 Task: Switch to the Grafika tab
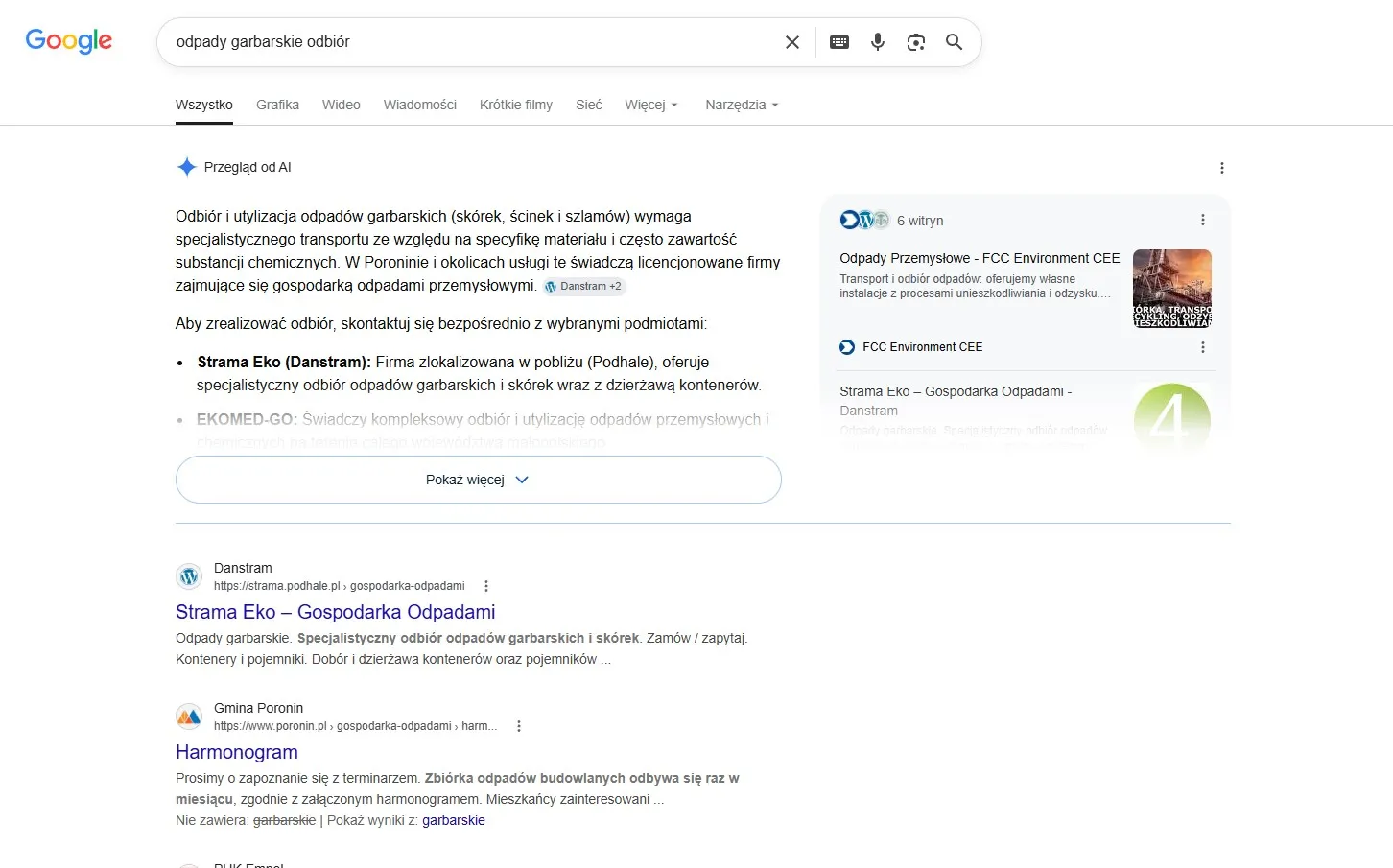pos(277,105)
